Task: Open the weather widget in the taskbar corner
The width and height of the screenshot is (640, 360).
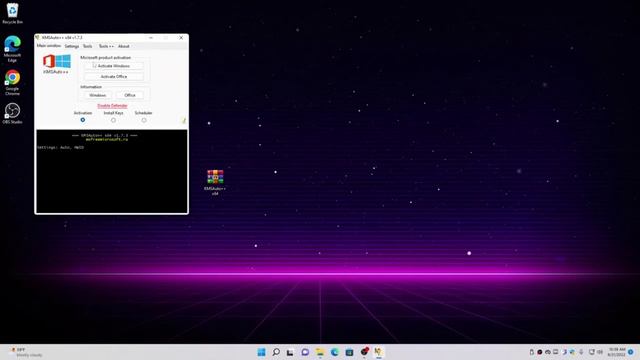Action: tap(26, 352)
